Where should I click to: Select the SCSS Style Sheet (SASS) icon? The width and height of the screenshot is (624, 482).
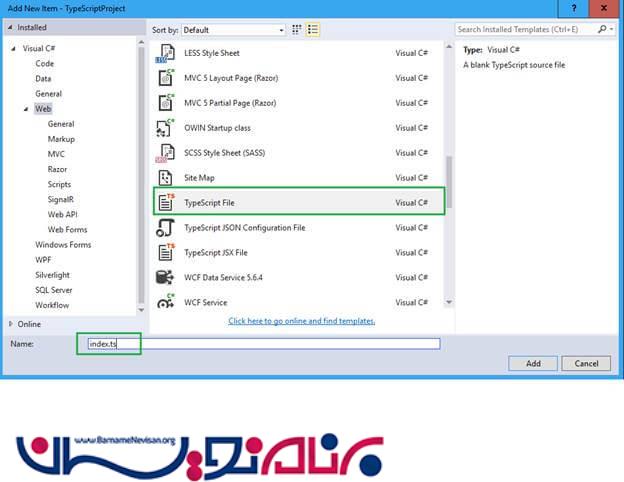pyautogui.click(x=165, y=153)
